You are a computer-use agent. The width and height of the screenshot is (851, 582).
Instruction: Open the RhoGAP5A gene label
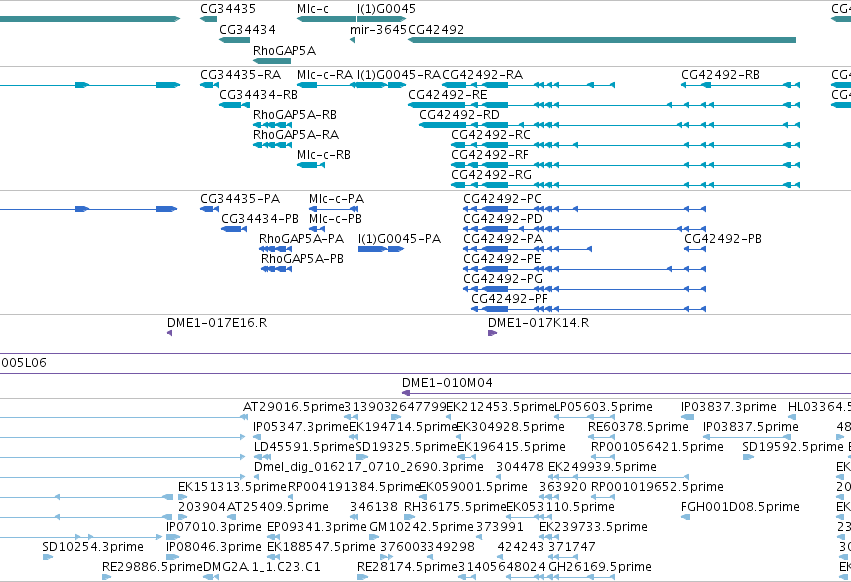coord(284,50)
